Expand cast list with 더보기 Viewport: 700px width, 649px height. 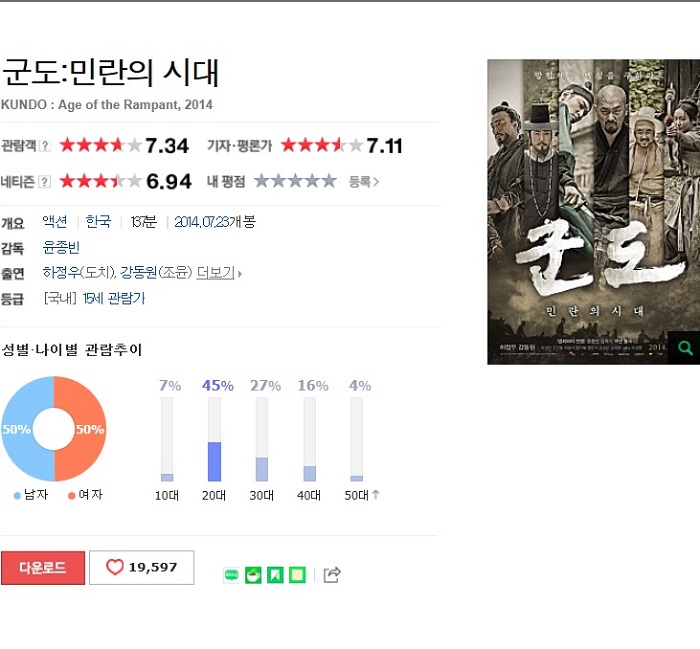[x=219, y=272]
